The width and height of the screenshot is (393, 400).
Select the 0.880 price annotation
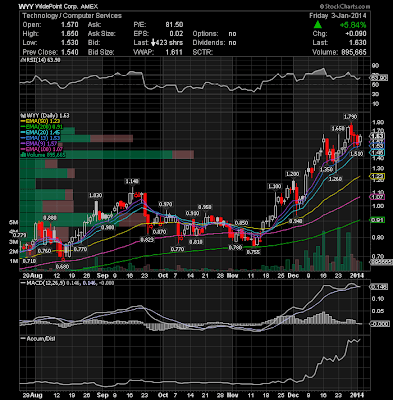click(x=50, y=218)
